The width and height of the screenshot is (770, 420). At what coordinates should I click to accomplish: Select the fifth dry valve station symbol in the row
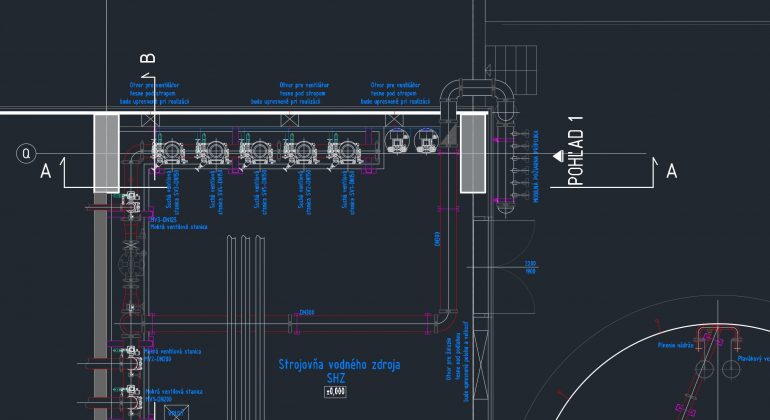[x=341, y=153]
